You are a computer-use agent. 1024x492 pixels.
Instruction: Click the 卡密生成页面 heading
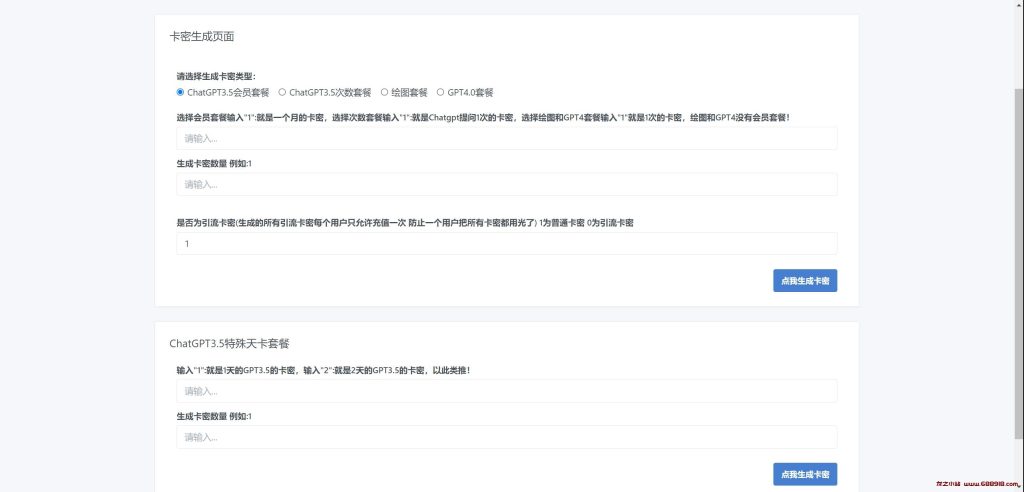point(202,37)
